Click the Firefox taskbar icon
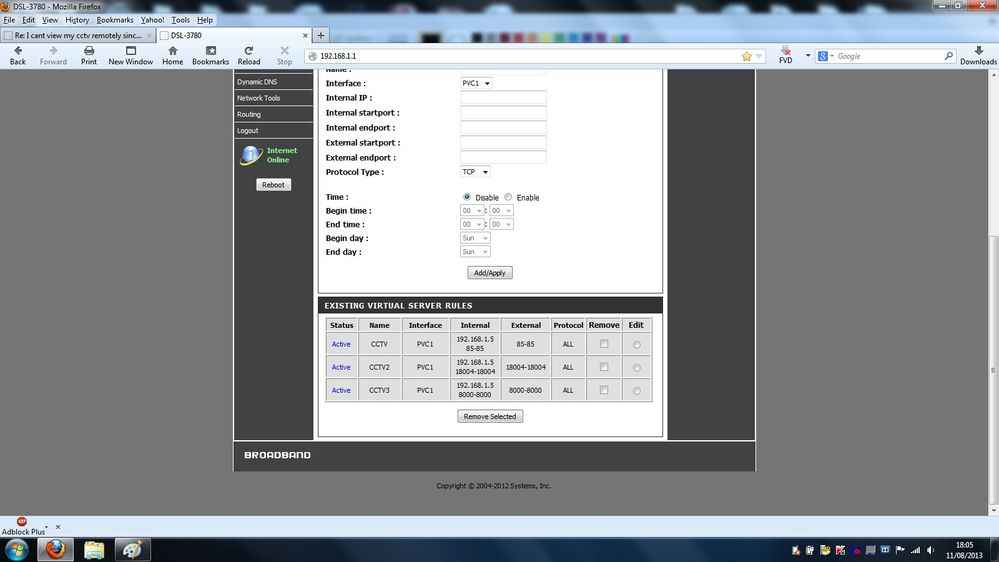 [x=55, y=549]
